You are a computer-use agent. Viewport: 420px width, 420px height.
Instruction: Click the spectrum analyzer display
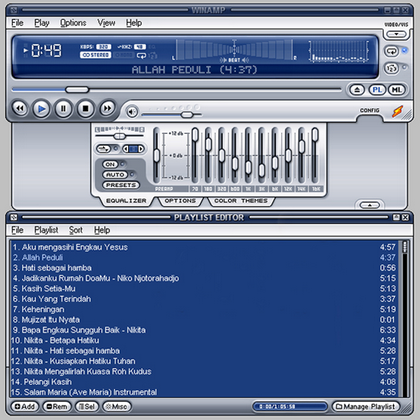tap(339, 51)
